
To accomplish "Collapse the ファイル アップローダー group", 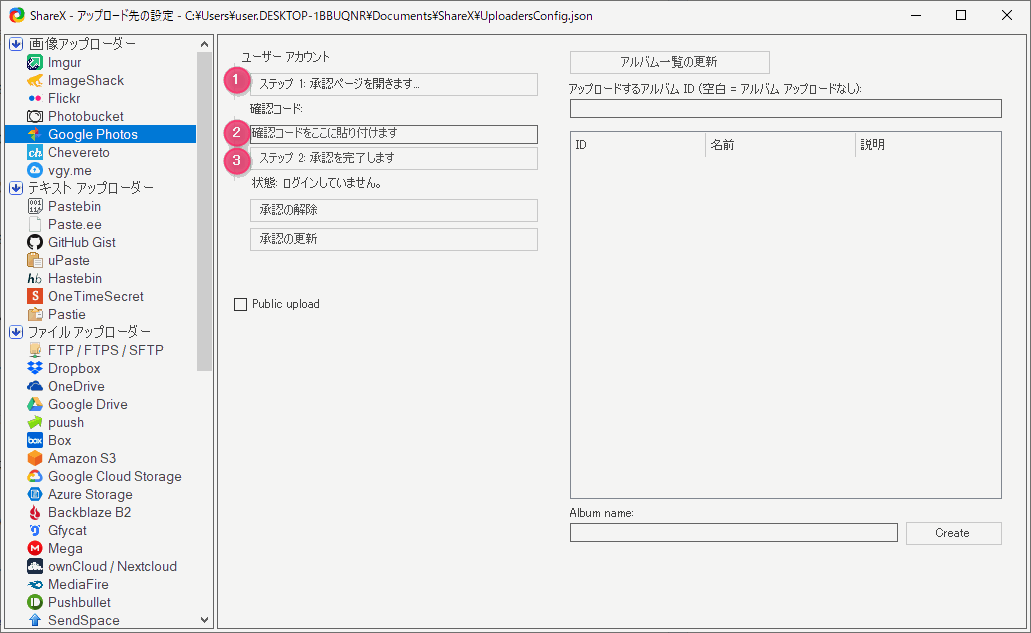I will pos(16,332).
